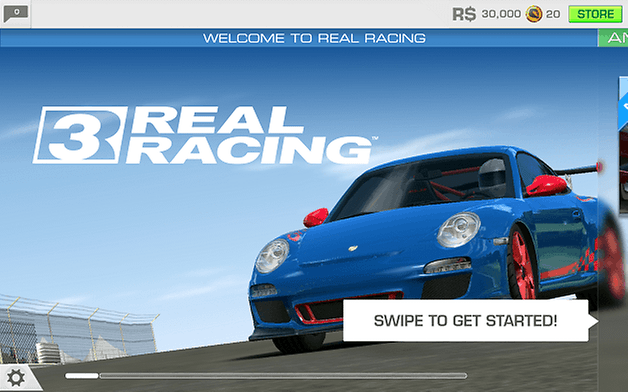The width and height of the screenshot is (628, 392).
Task: Open settings with the gear icon
Action: [x=16, y=378]
